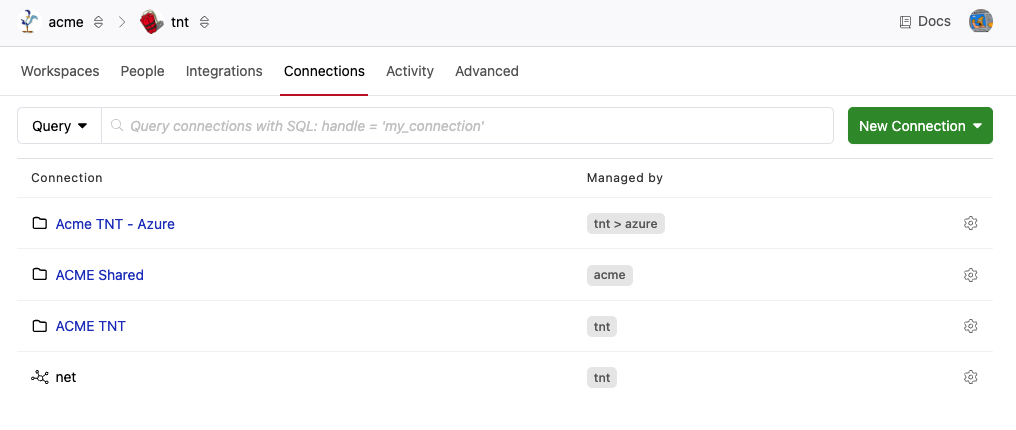This screenshot has width=1016, height=430.
Task: Open the Acme TNT - Azure link
Action: pyautogui.click(x=115, y=224)
